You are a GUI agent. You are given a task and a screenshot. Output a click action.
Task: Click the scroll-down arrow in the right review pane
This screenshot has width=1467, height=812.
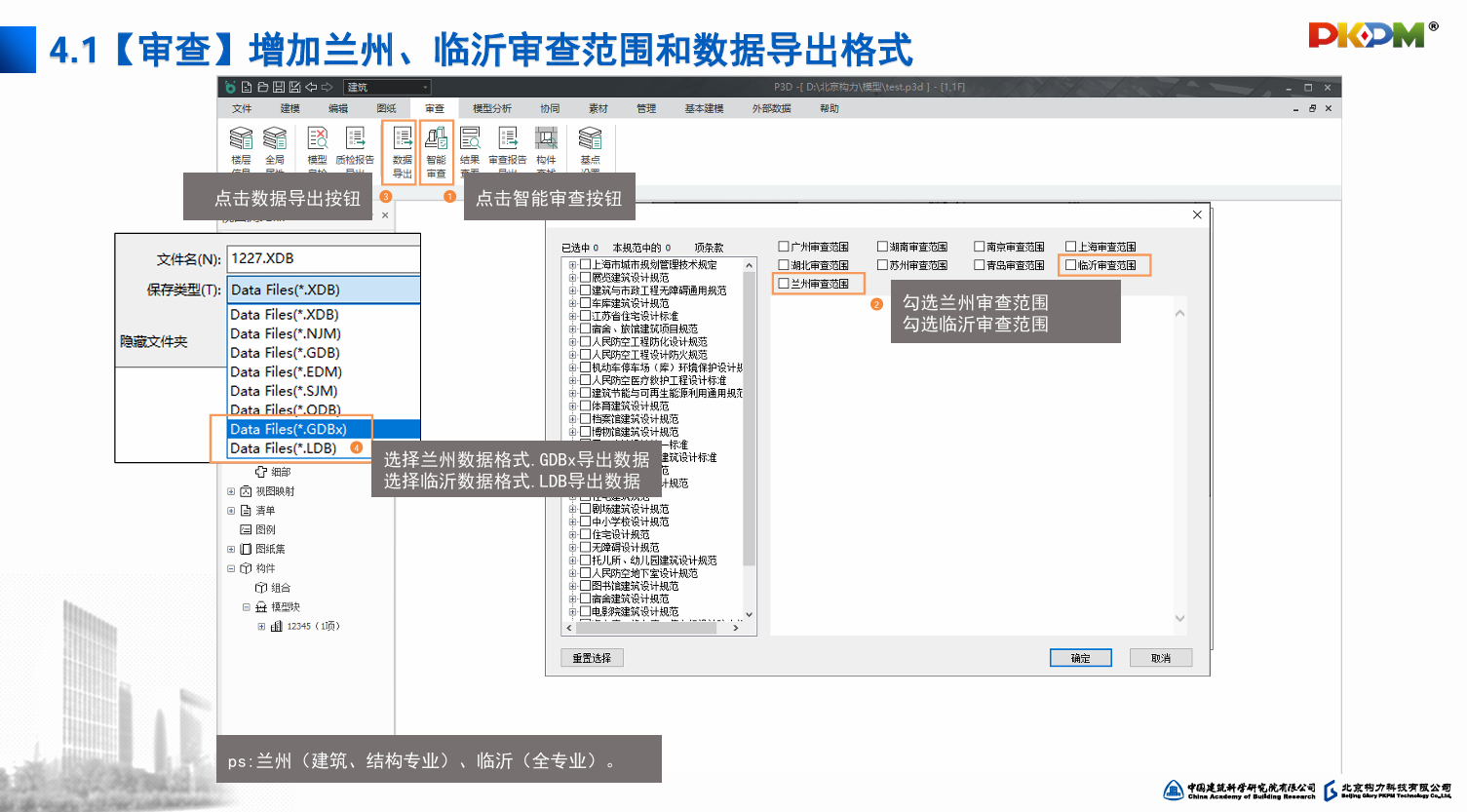(x=1179, y=618)
